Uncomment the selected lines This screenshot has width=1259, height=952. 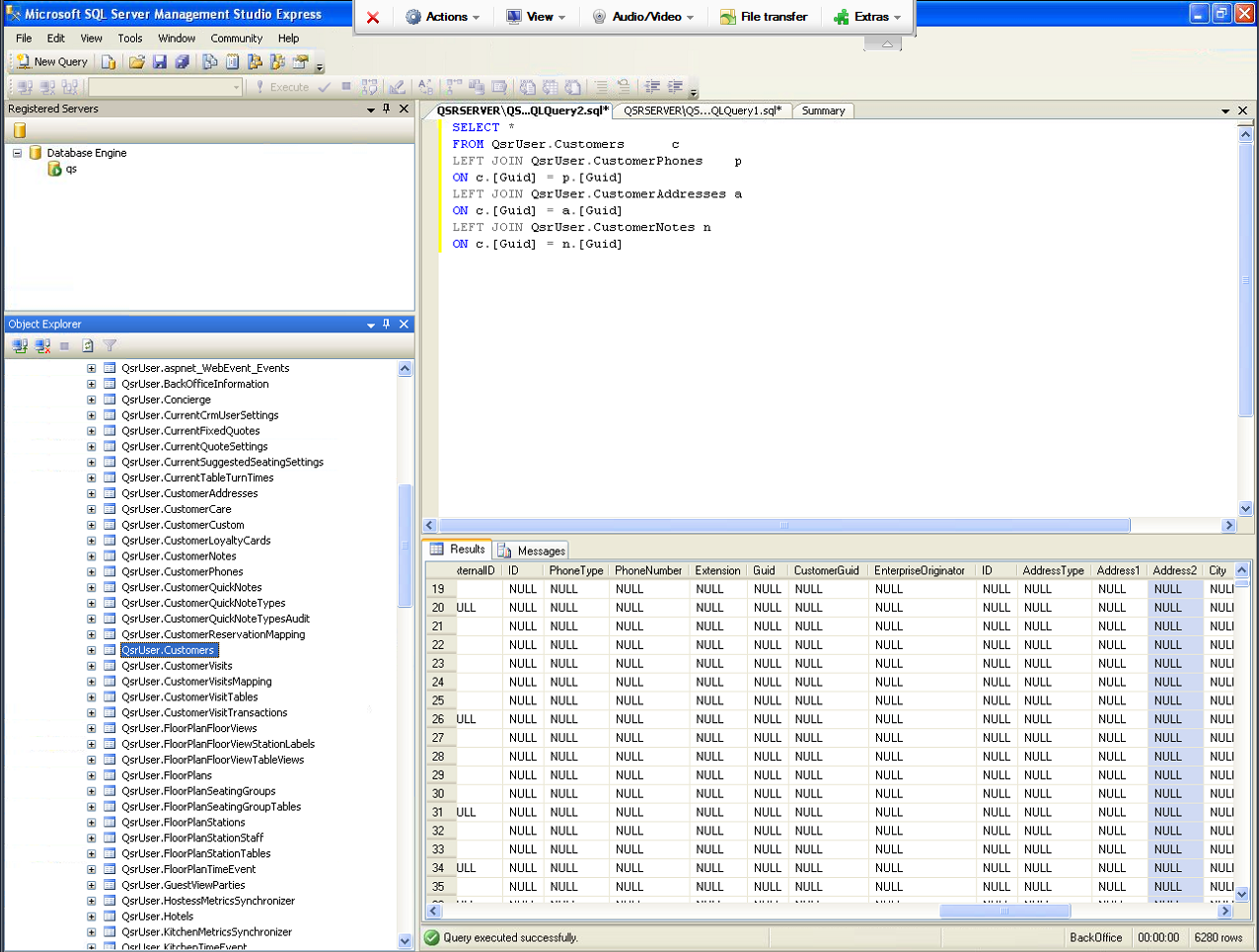pyautogui.click(x=624, y=87)
